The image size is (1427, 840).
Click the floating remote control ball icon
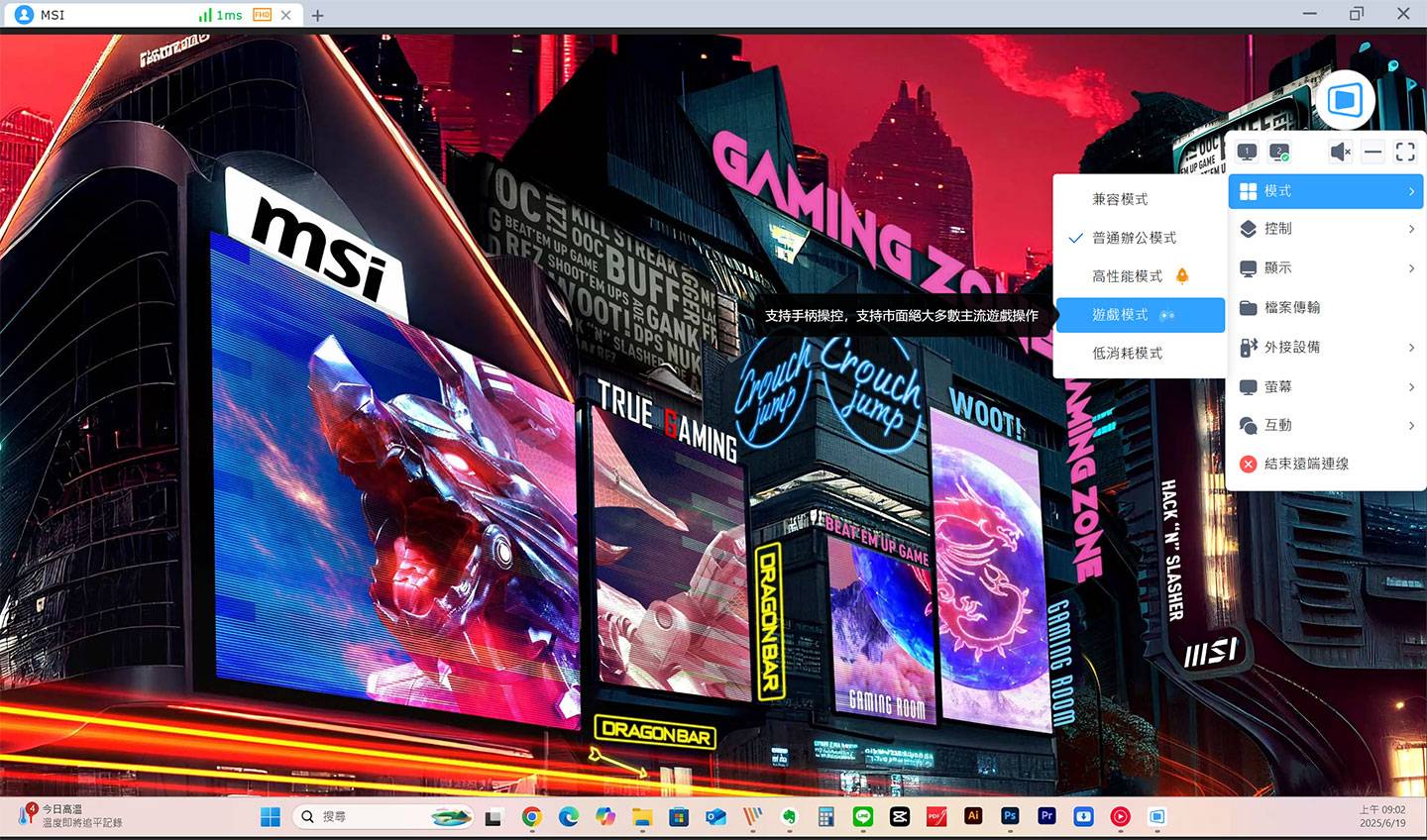(1345, 100)
